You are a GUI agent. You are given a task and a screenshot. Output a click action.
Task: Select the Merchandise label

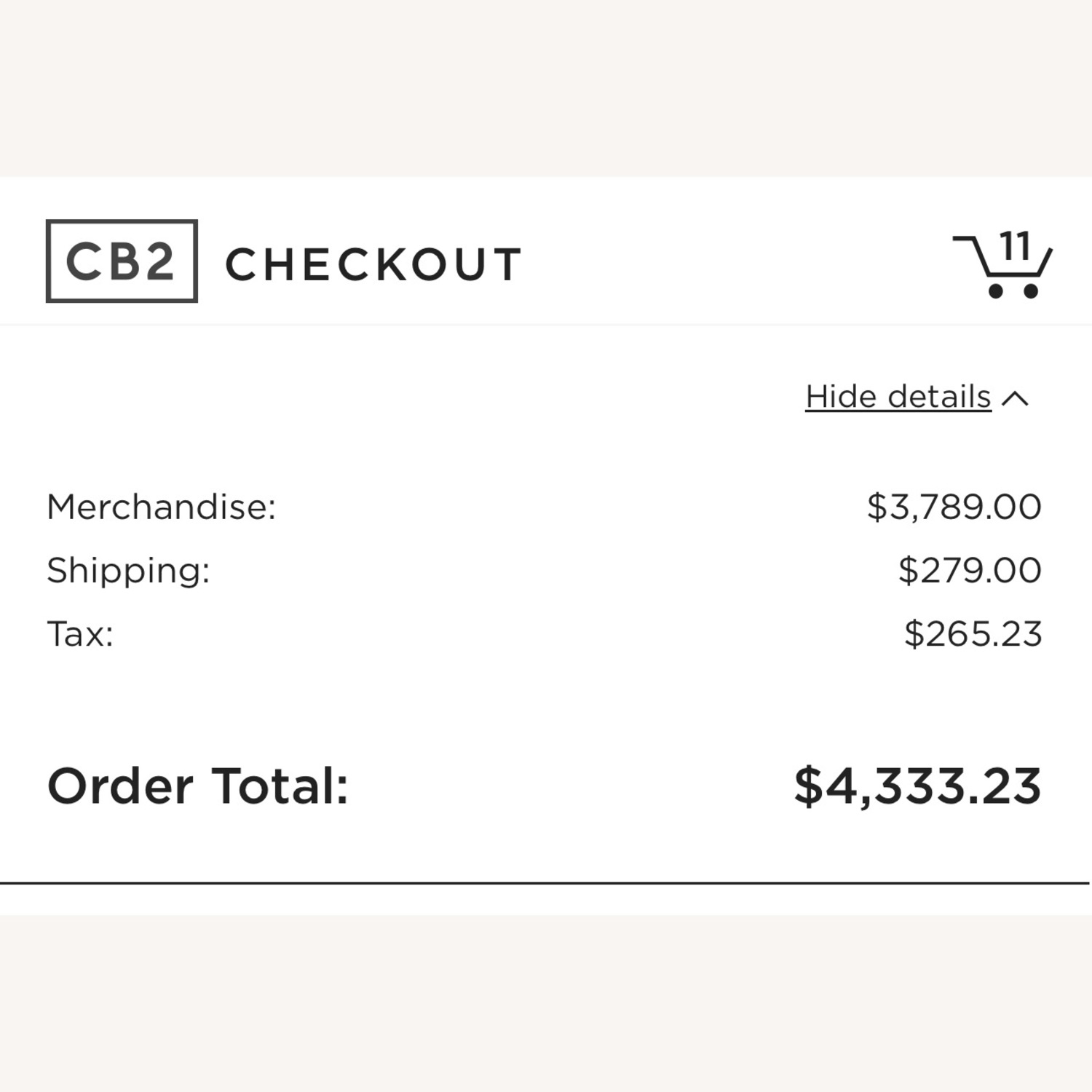(x=161, y=507)
